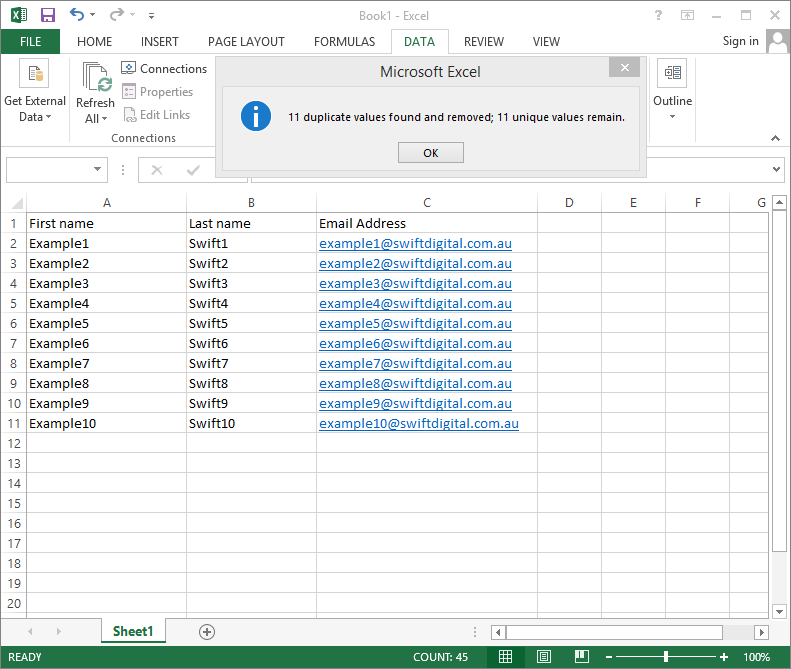Click the zoom slider handle

click(666, 656)
